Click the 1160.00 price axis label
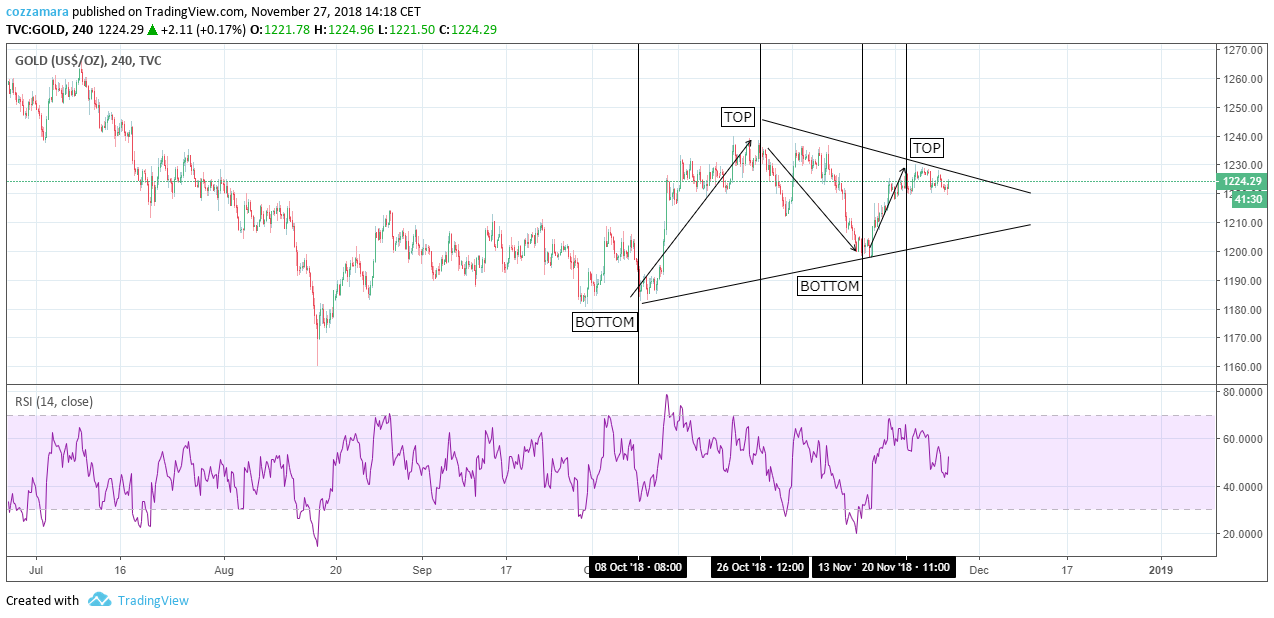This screenshot has height=618, width=1274. pyautogui.click(x=1244, y=368)
